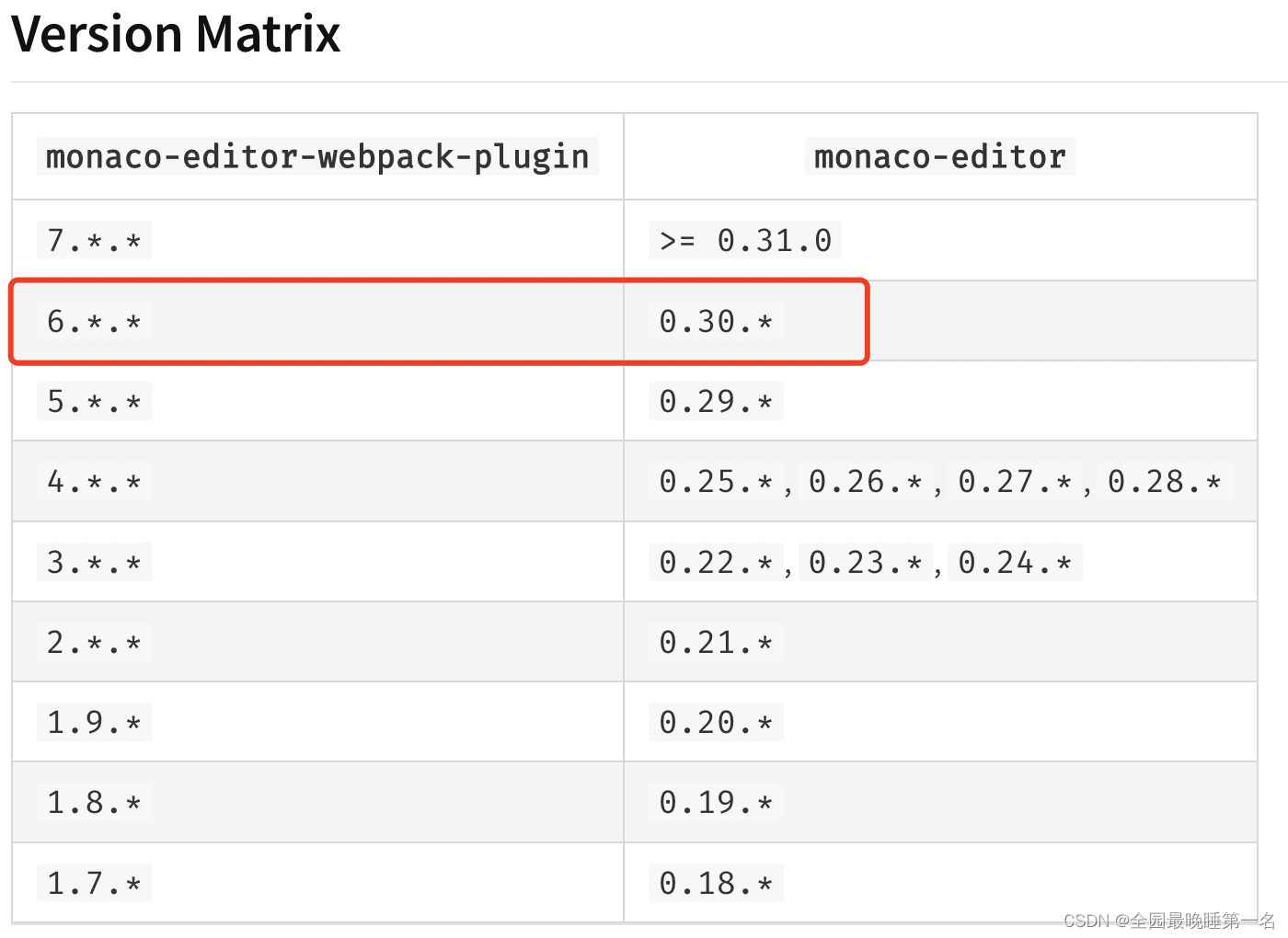The image size is (1288, 938).
Task: Select the highlighted 6.*.* plugin version
Action: [95, 321]
